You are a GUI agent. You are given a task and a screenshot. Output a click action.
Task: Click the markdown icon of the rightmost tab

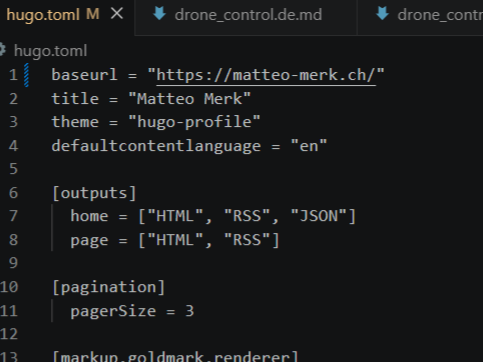click(382, 14)
